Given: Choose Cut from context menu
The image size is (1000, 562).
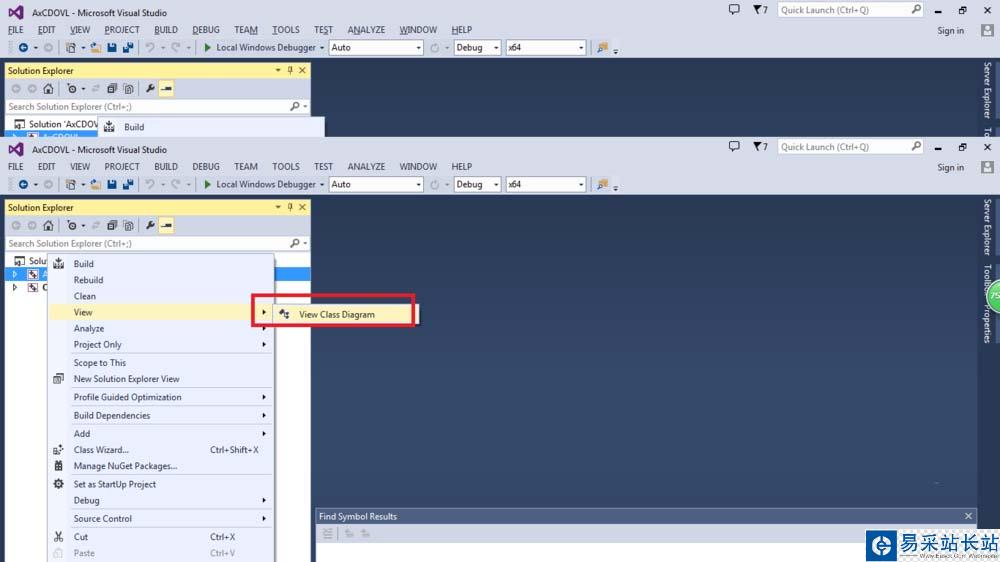Looking at the screenshot, I should click(161, 537).
